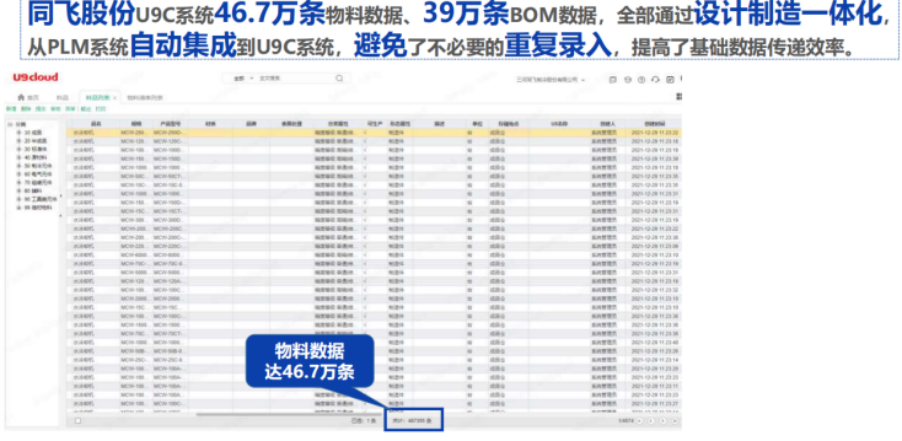Click the home icon beside 首页
The image size is (902, 441).
tap(21, 97)
